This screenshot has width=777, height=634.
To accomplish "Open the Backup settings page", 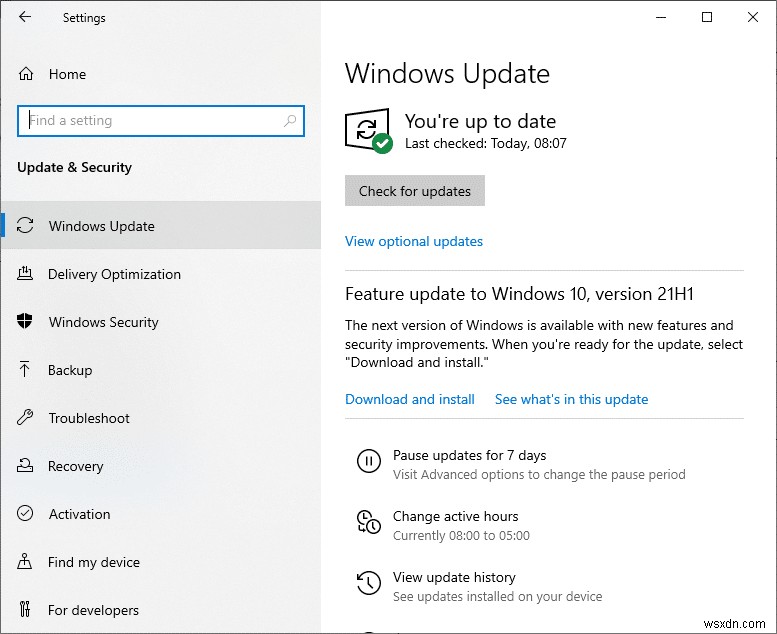I will click(70, 370).
